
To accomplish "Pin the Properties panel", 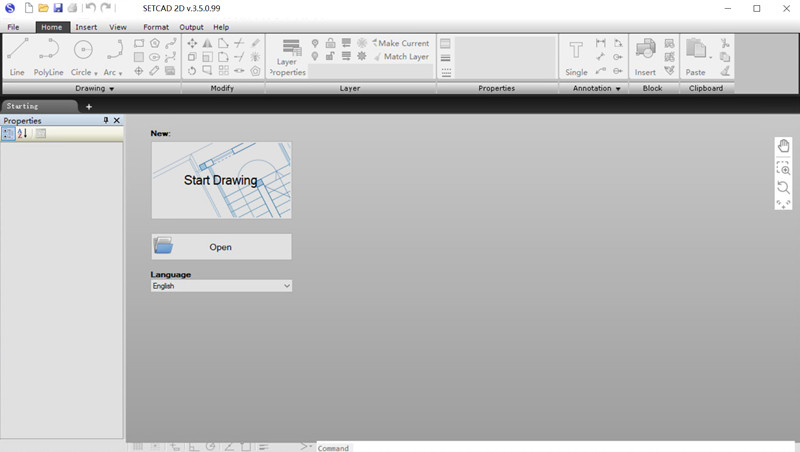I will click(106, 120).
